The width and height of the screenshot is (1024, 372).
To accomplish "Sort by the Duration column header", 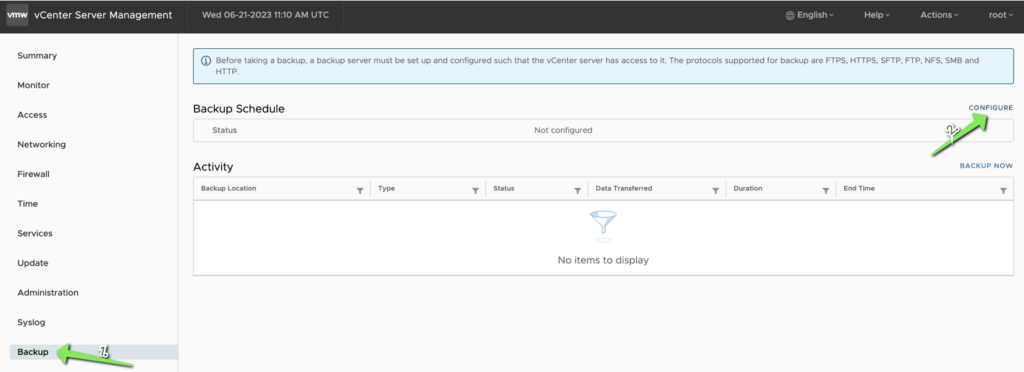I will tap(748, 189).
